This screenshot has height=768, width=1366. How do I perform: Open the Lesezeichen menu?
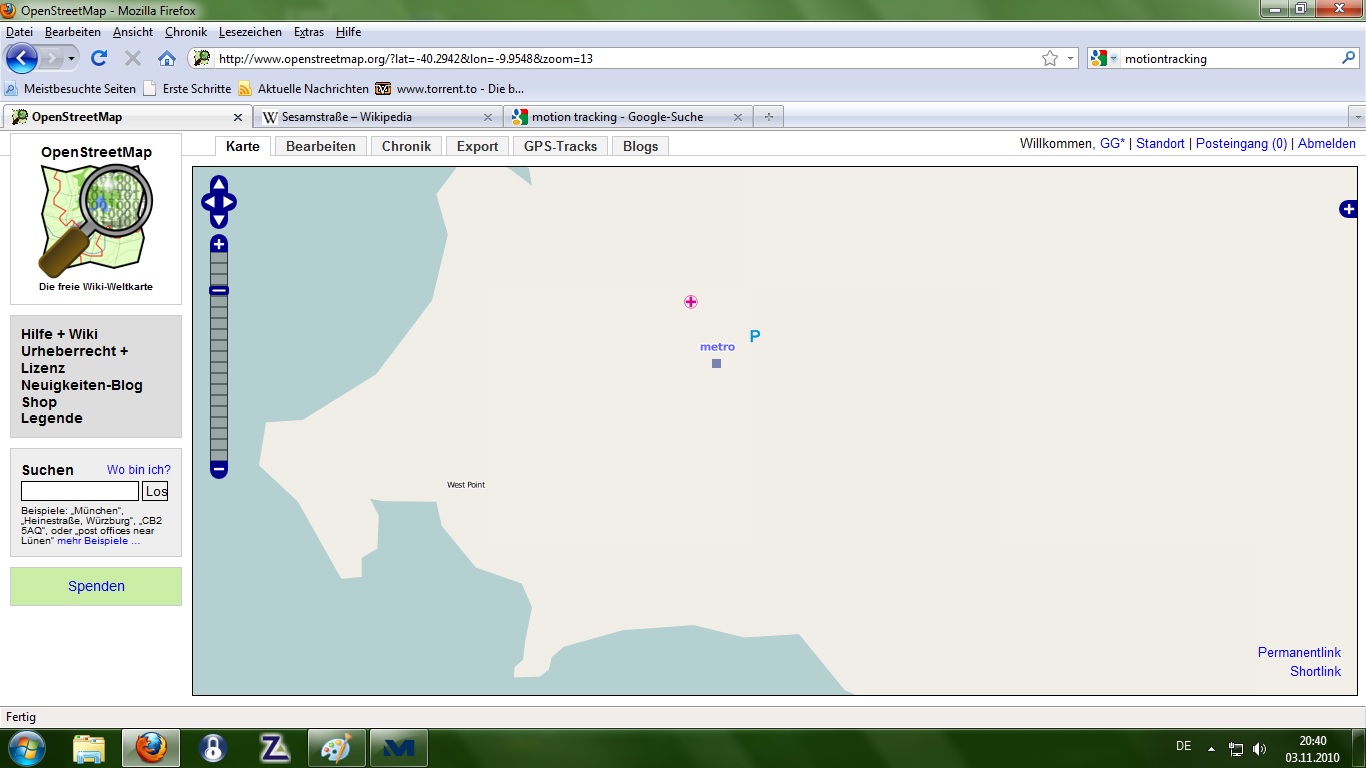click(250, 32)
